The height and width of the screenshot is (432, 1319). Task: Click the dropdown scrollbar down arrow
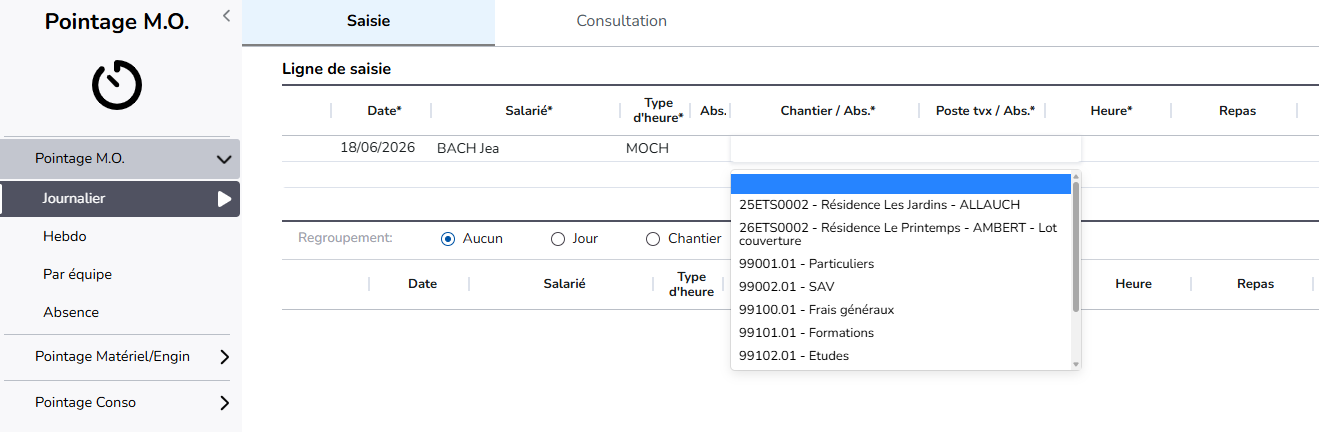click(x=1076, y=365)
